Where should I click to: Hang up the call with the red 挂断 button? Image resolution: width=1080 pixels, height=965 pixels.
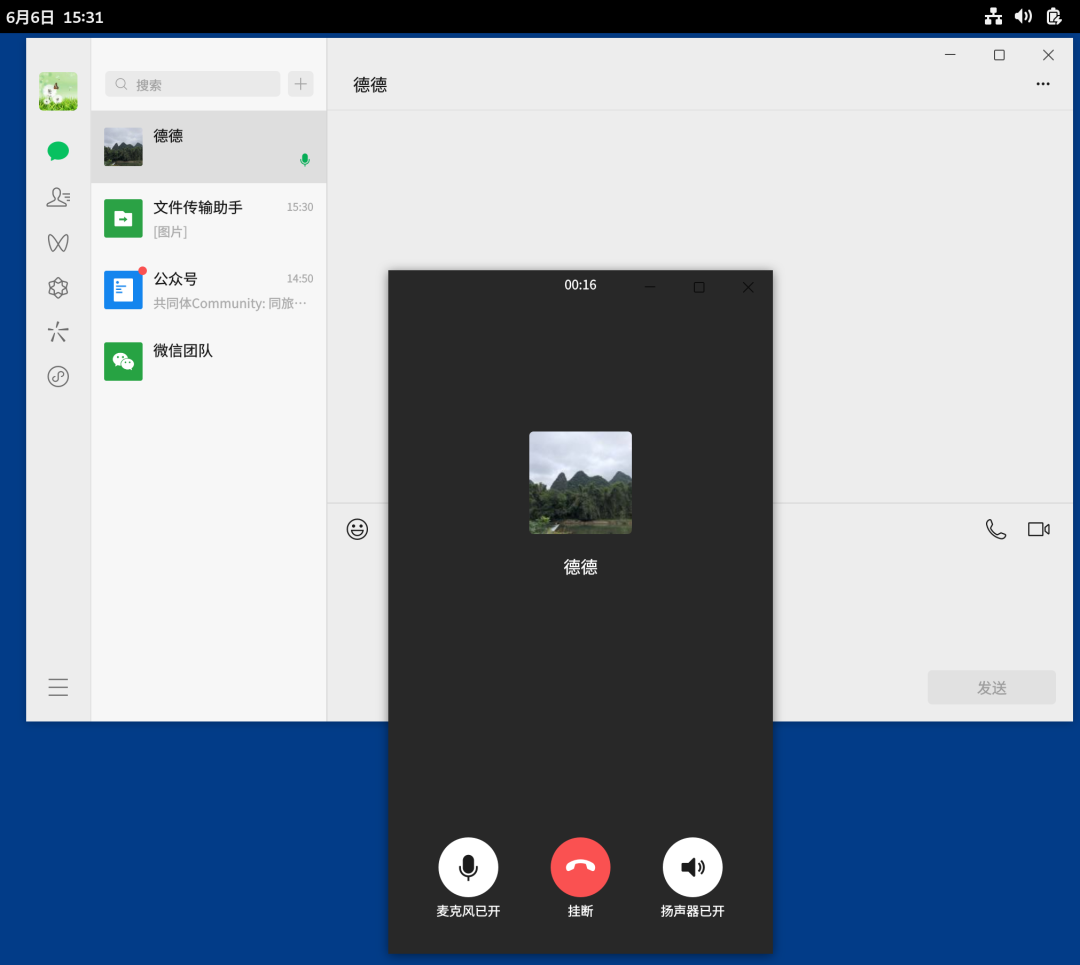click(581, 867)
